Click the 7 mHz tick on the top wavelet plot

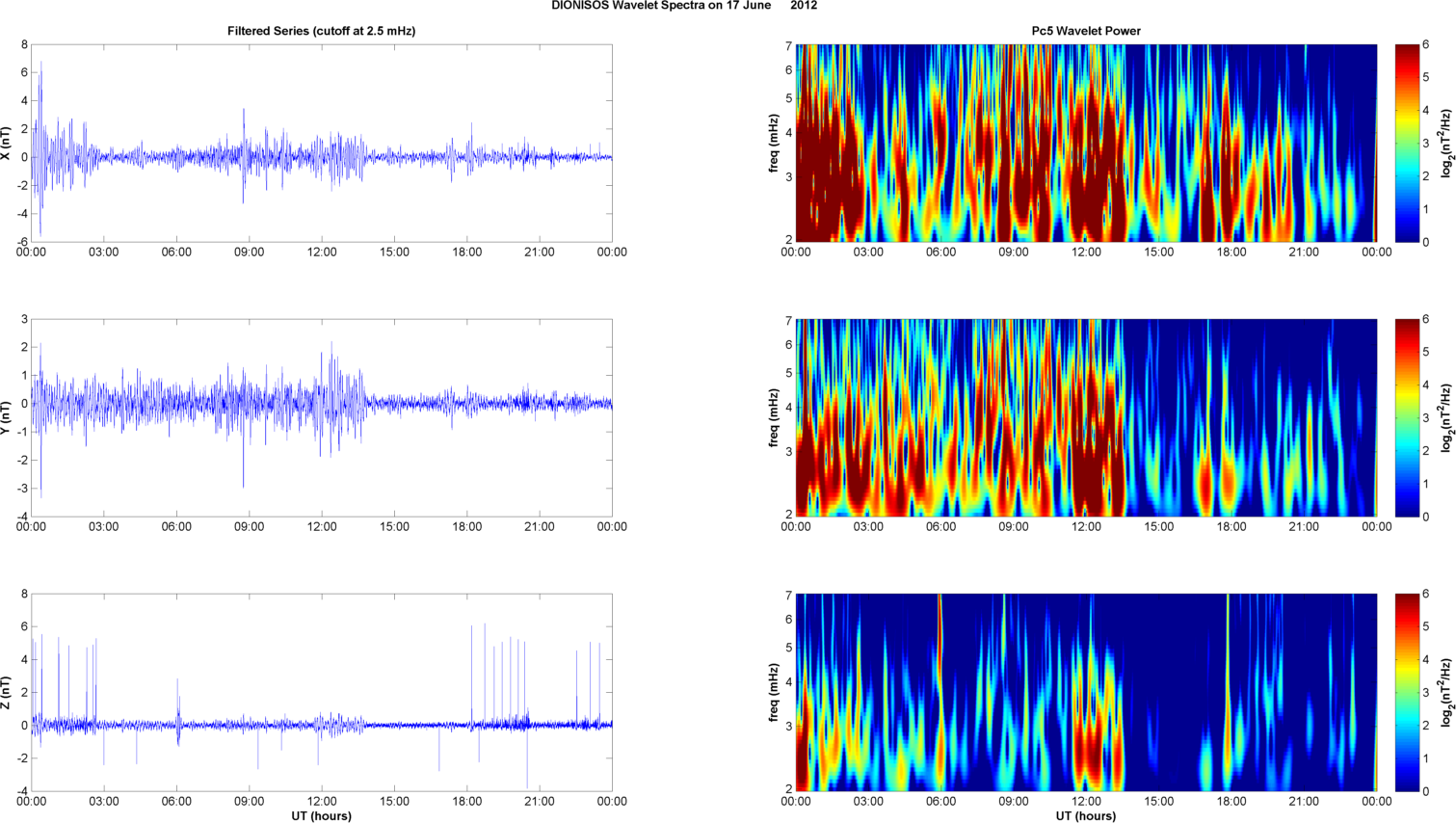coord(788,46)
